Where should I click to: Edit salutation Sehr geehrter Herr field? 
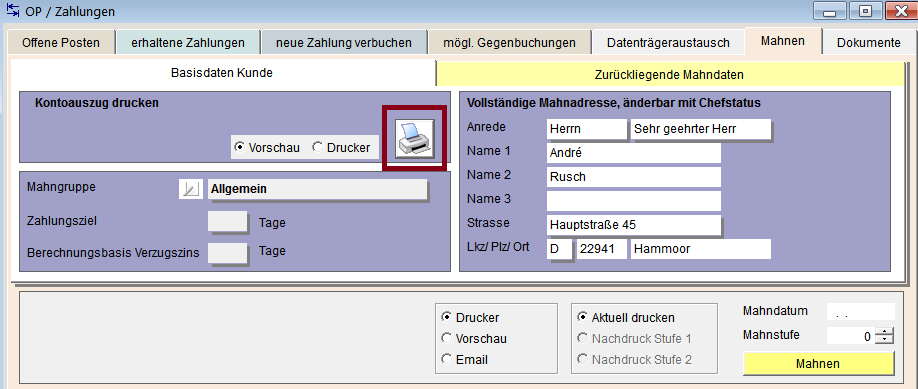pyautogui.click(x=701, y=129)
